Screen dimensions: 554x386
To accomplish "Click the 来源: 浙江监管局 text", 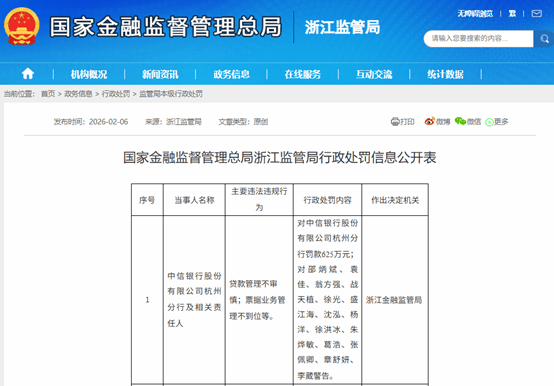I will tap(173, 122).
